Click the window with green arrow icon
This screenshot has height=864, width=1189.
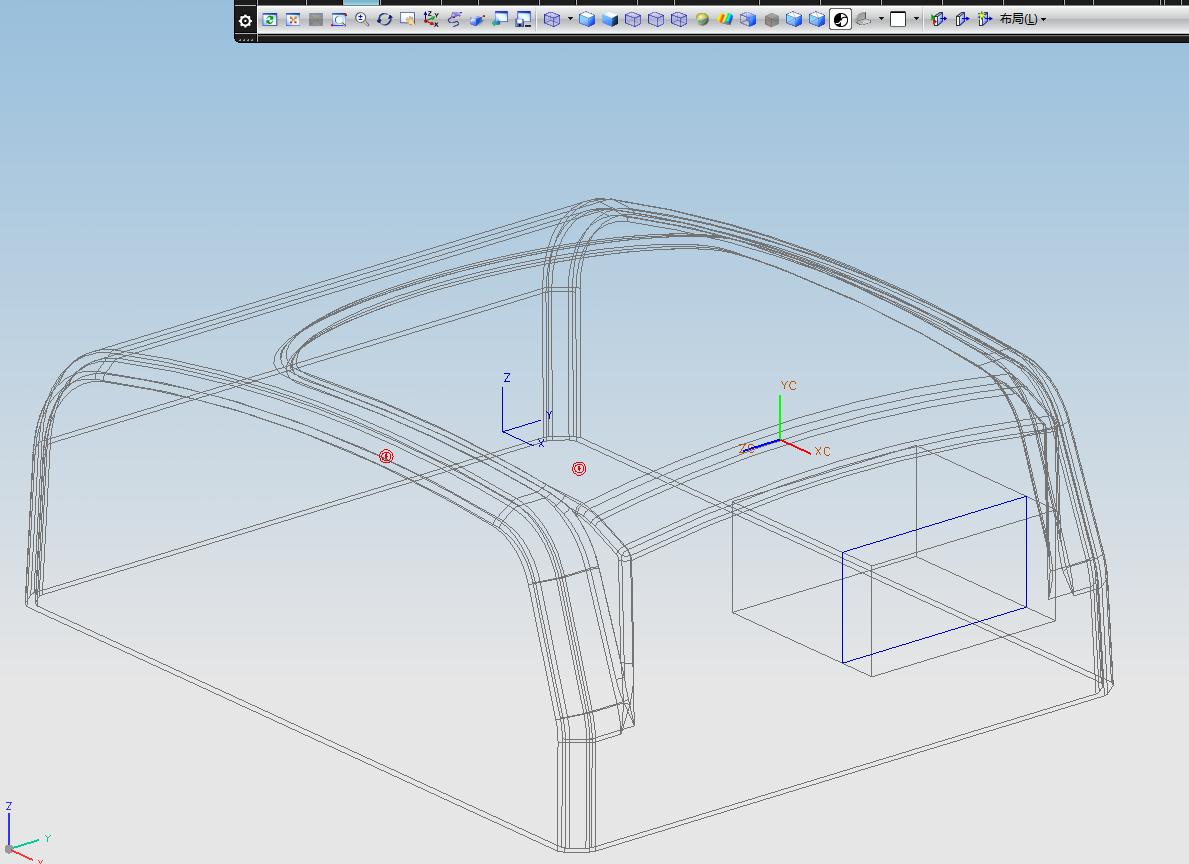pyautogui.click(x=500, y=20)
